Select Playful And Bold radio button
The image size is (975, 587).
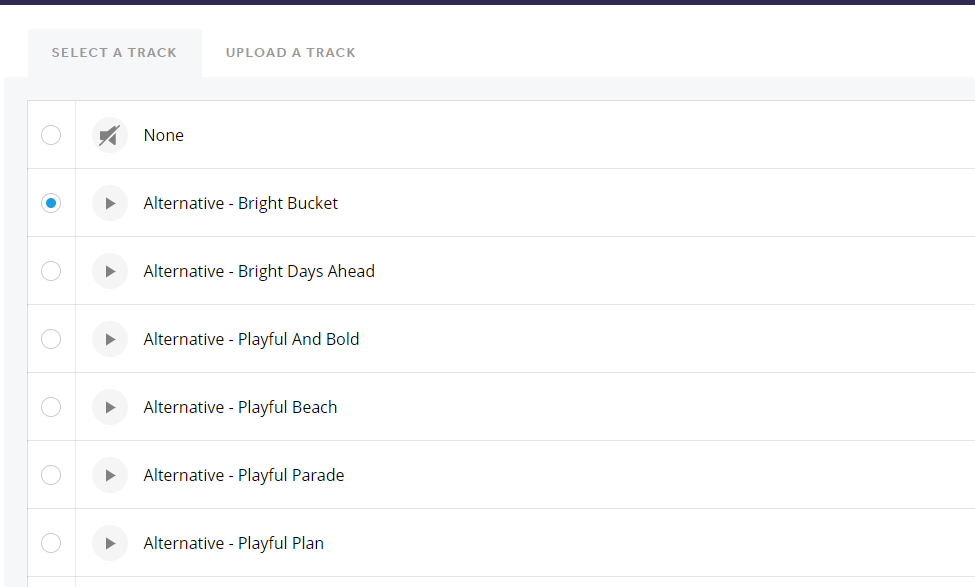pyautogui.click(x=51, y=339)
